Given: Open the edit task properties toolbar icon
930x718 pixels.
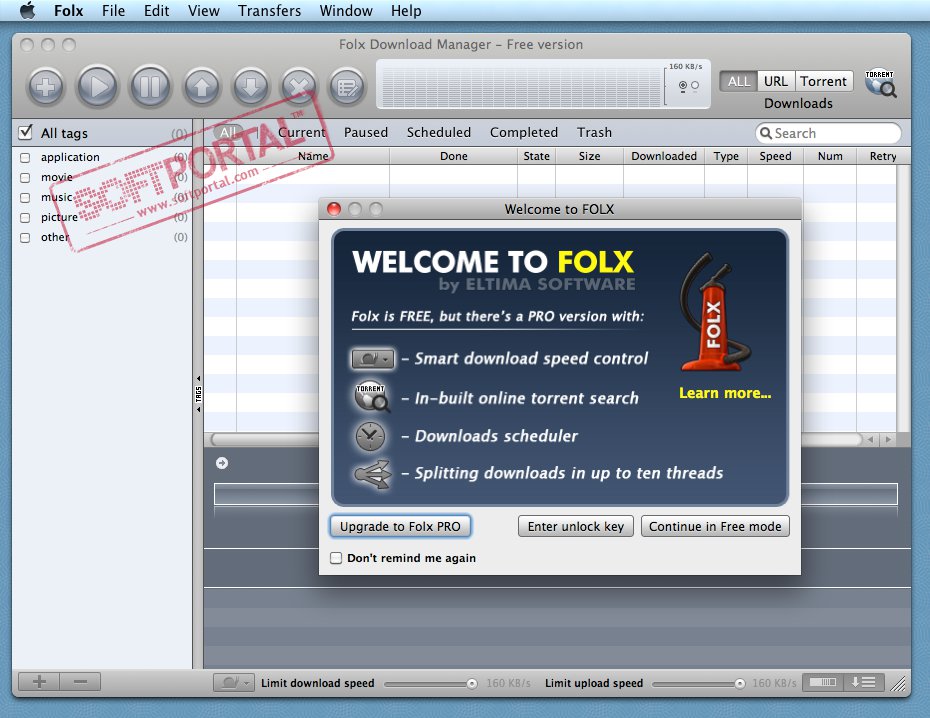Looking at the screenshot, I should point(347,87).
